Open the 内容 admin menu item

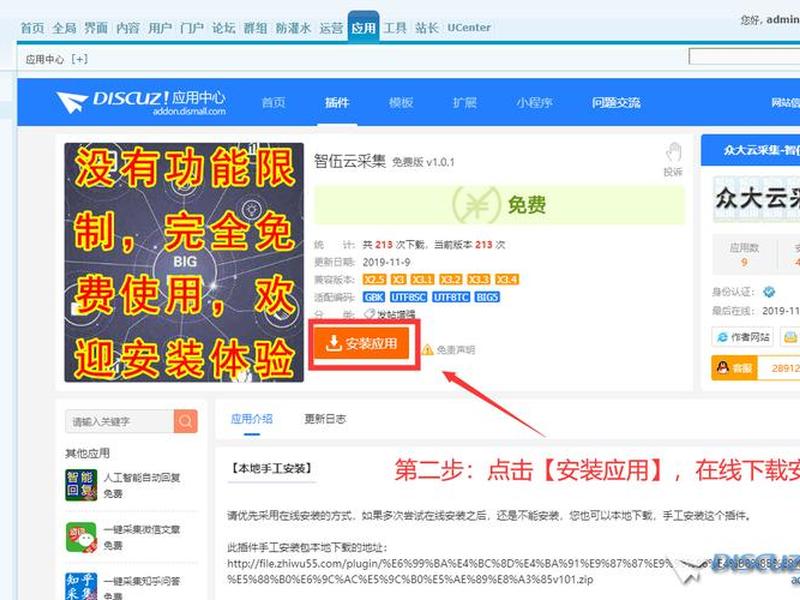click(x=128, y=28)
